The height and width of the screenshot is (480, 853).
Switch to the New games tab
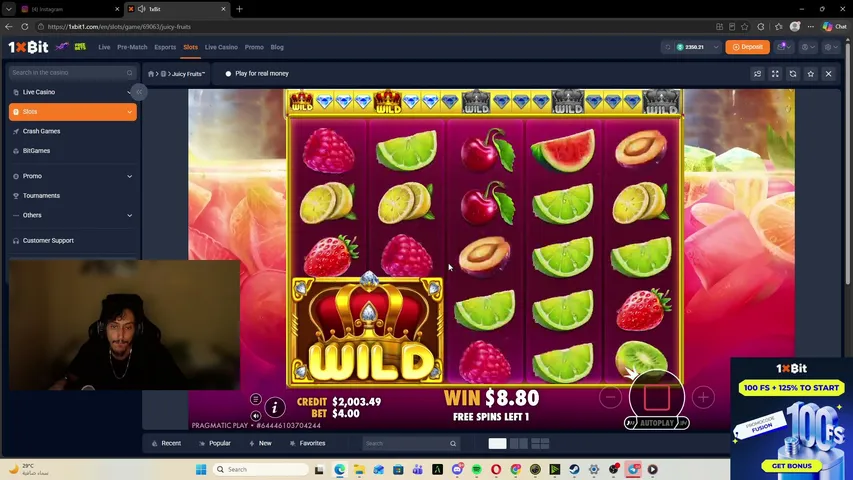pyautogui.click(x=260, y=444)
